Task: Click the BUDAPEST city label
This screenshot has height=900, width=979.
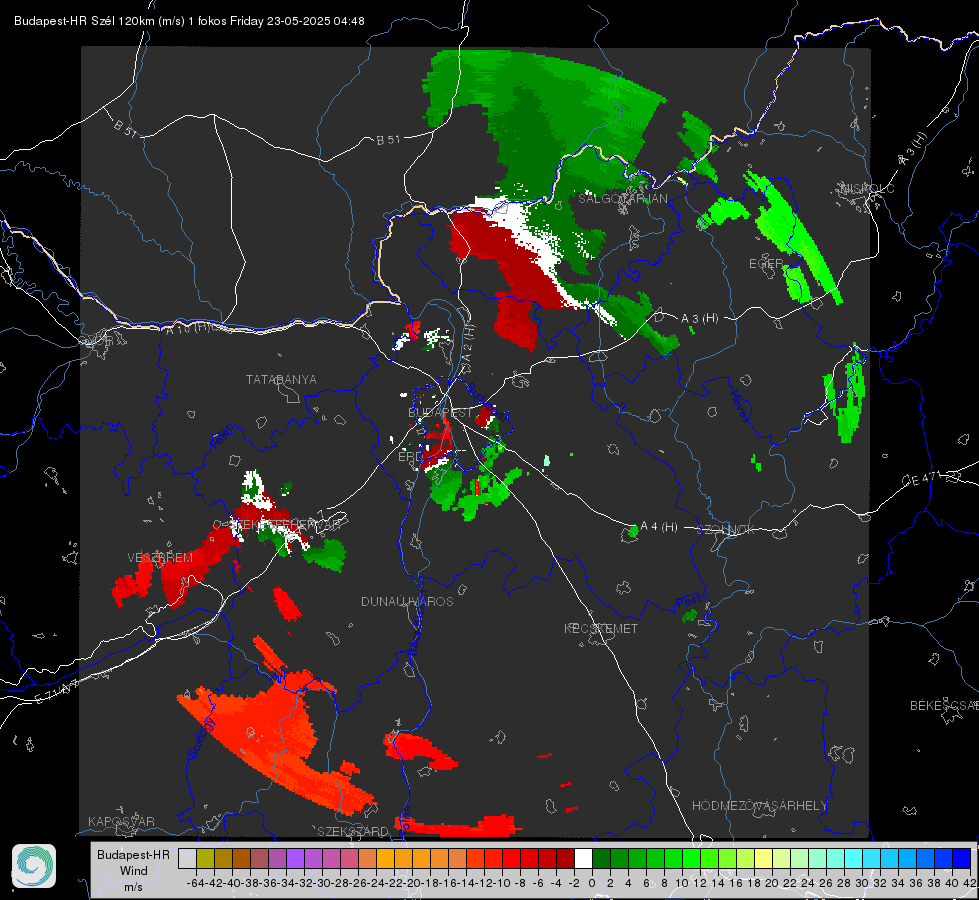Action: [440, 413]
